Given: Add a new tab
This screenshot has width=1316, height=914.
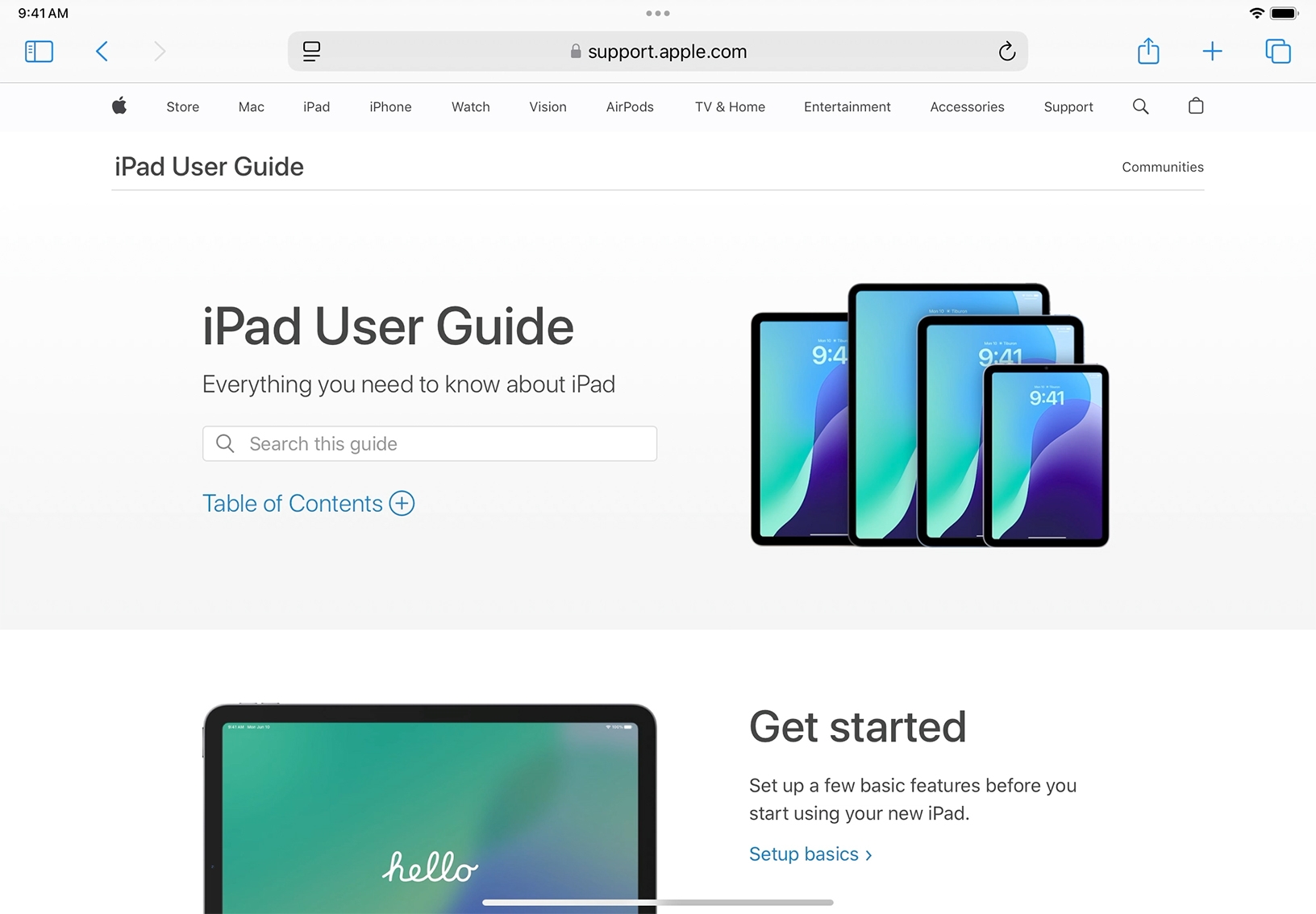Looking at the screenshot, I should click(1212, 52).
